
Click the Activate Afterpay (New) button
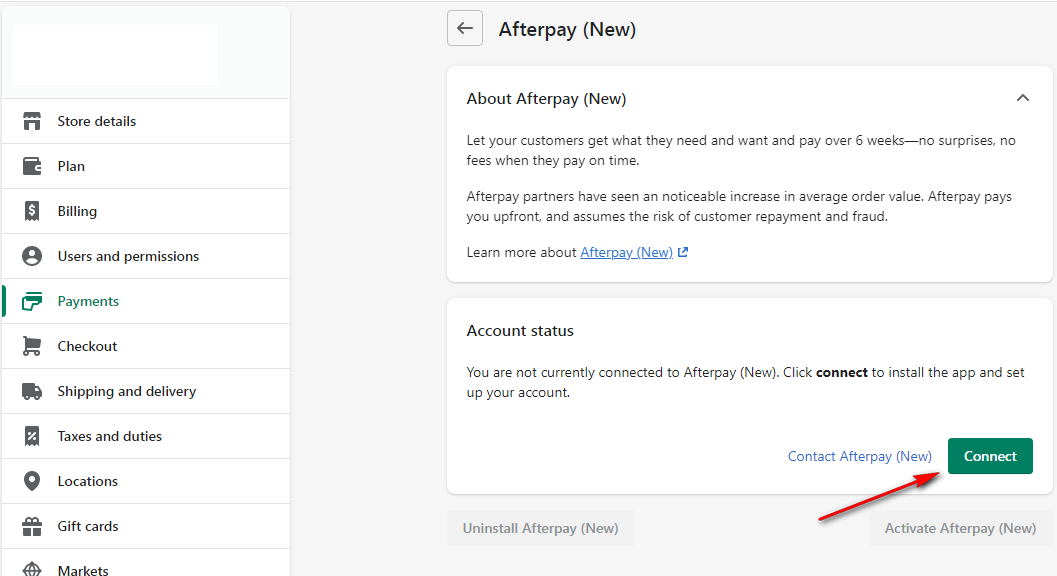coord(960,528)
